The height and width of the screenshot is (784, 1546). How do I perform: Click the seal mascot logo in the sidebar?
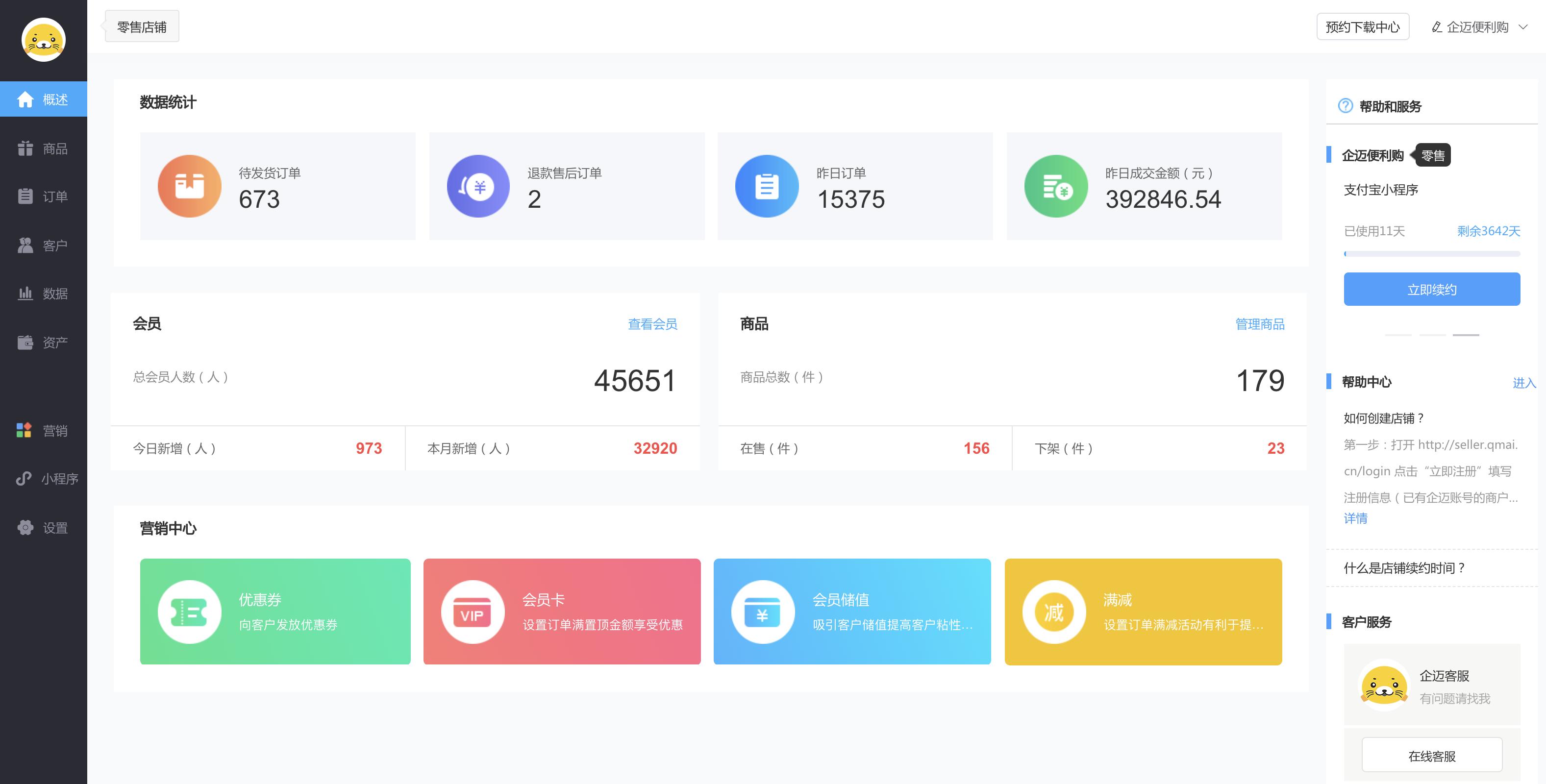pyautogui.click(x=43, y=40)
